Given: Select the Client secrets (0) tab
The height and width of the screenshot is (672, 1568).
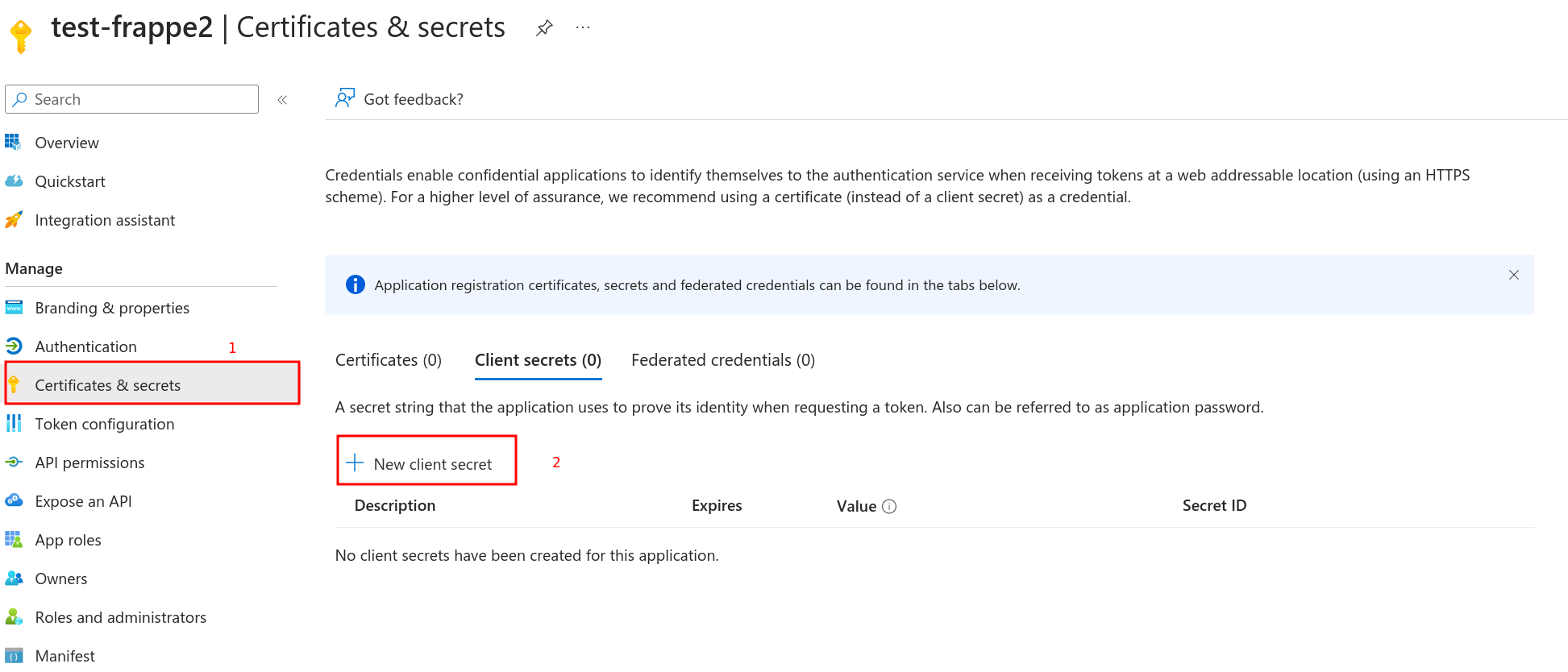Looking at the screenshot, I should (538, 360).
